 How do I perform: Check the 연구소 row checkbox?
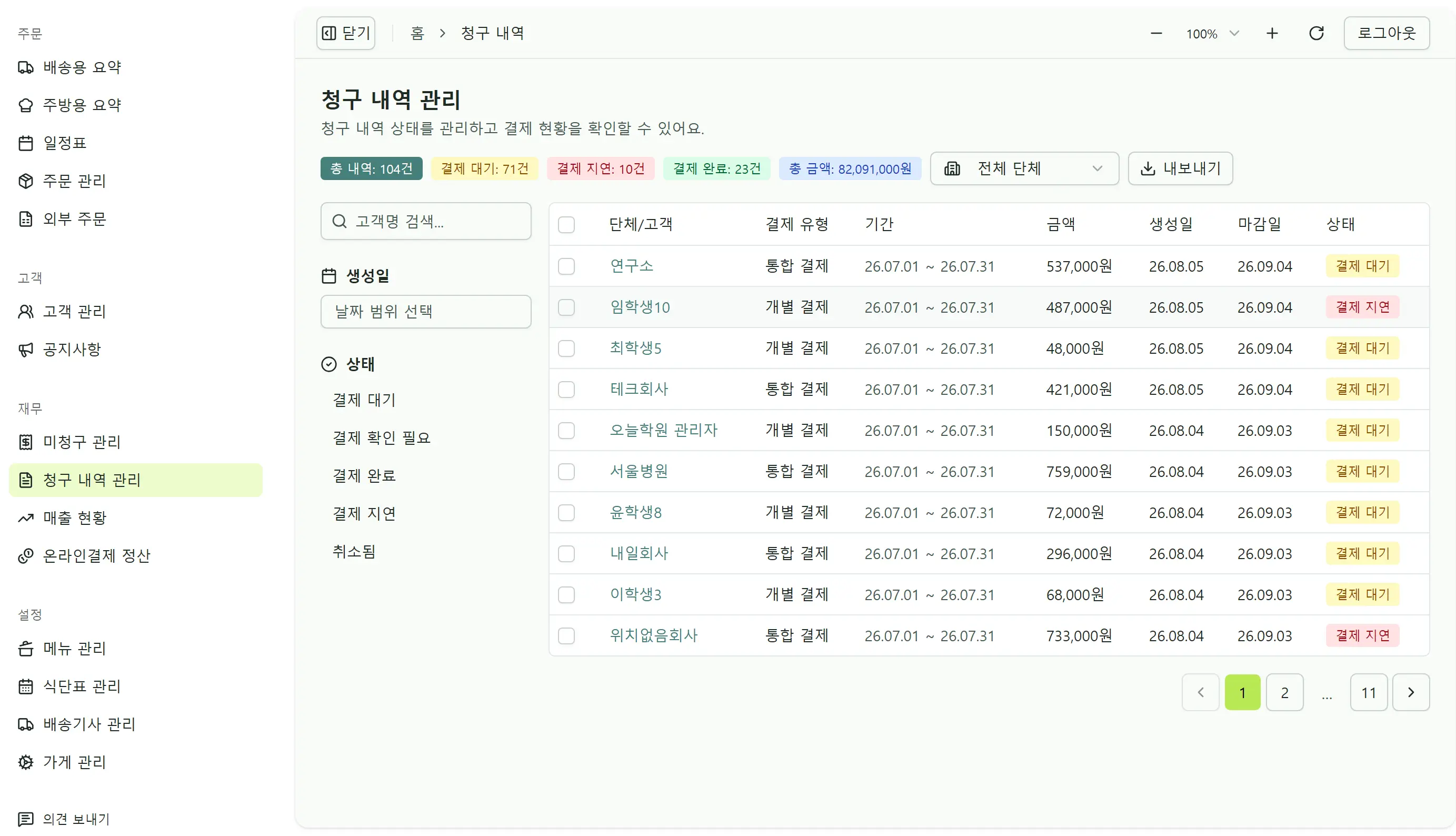566,266
